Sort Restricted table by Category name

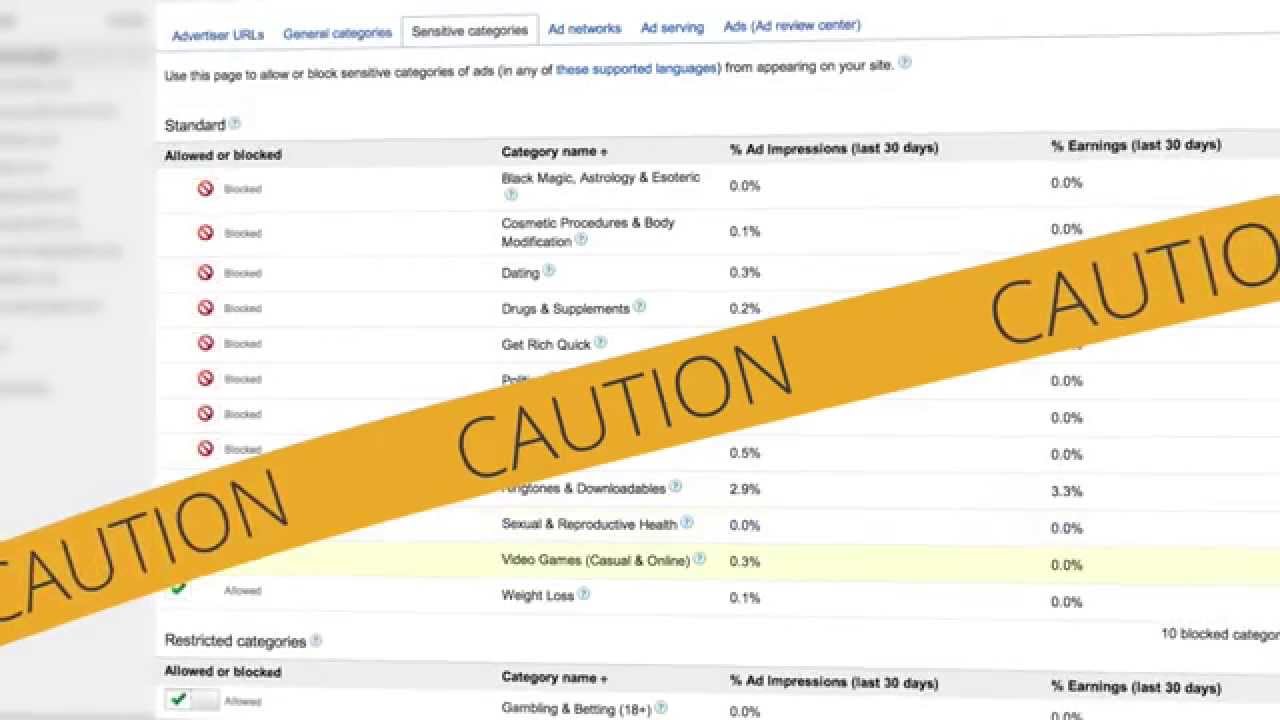tap(554, 678)
